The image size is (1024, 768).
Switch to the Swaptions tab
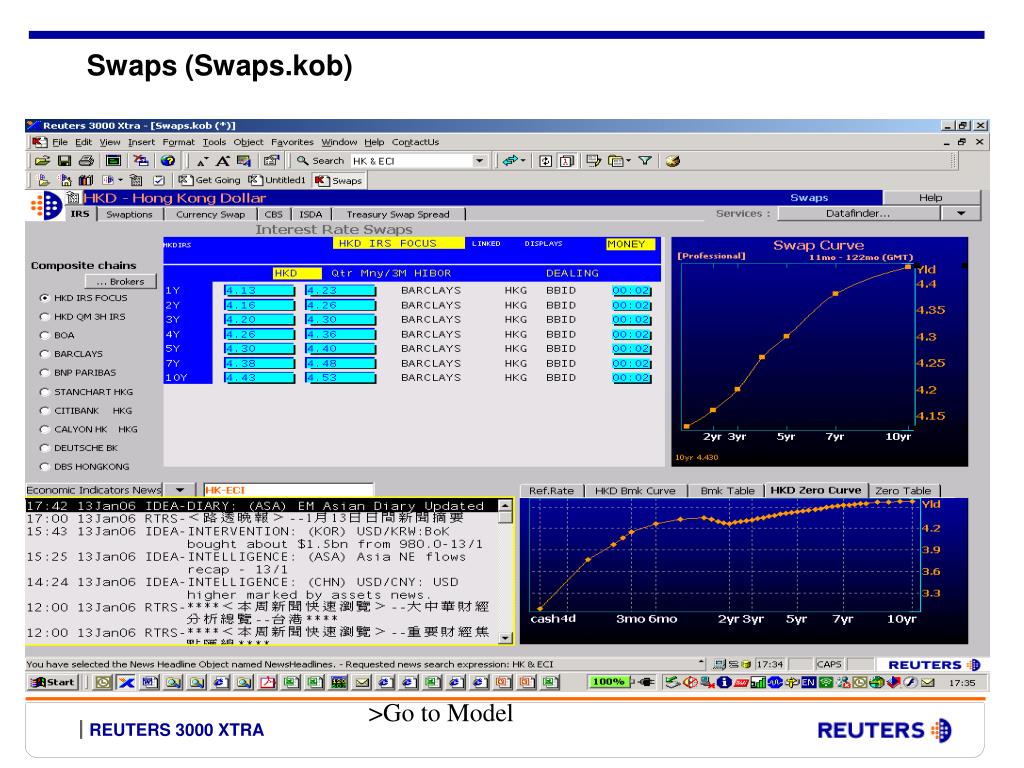click(129, 214)
